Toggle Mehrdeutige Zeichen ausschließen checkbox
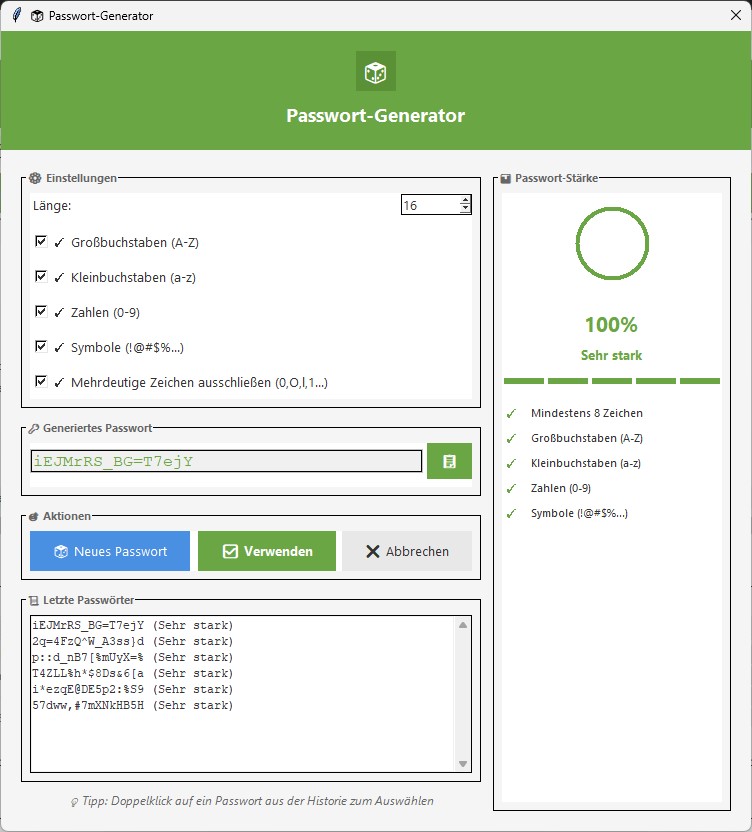The width and height of the screenshot is (752, 832). 41,382
